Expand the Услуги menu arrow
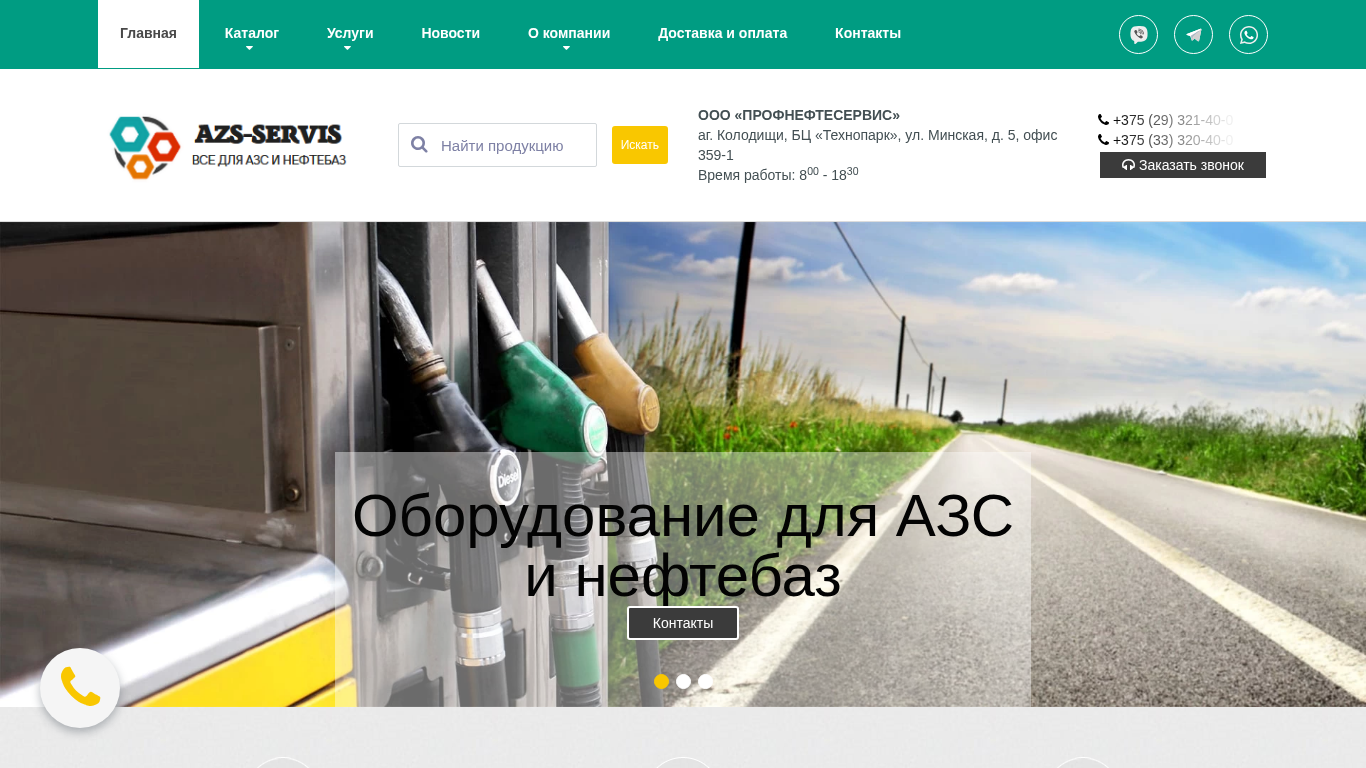Screen dimensions: 1366x768 pos(348,48)
